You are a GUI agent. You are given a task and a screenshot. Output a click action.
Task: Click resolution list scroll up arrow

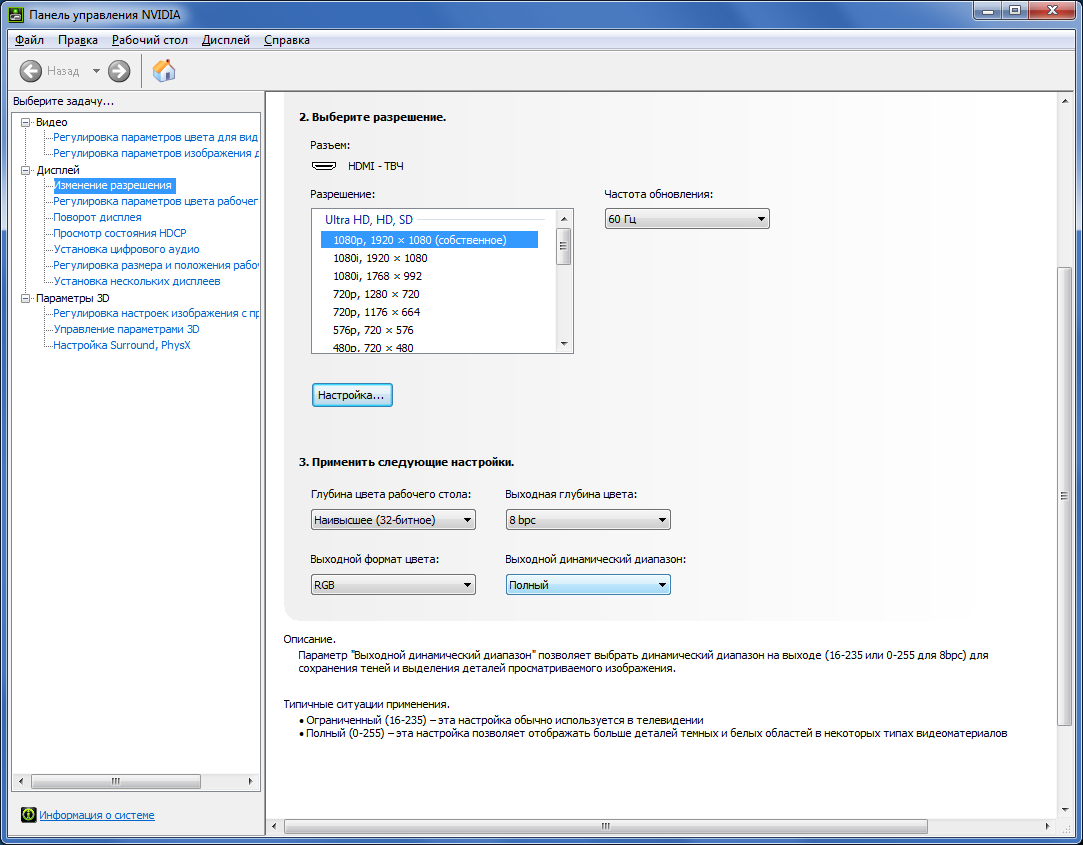click(564, 218)
